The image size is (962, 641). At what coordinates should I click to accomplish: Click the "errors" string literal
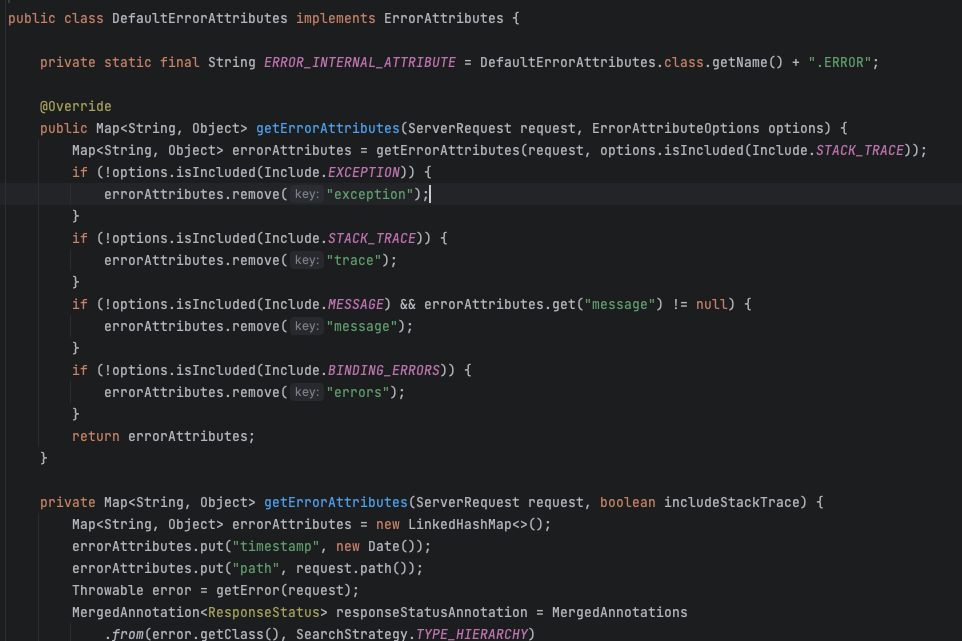358,393
